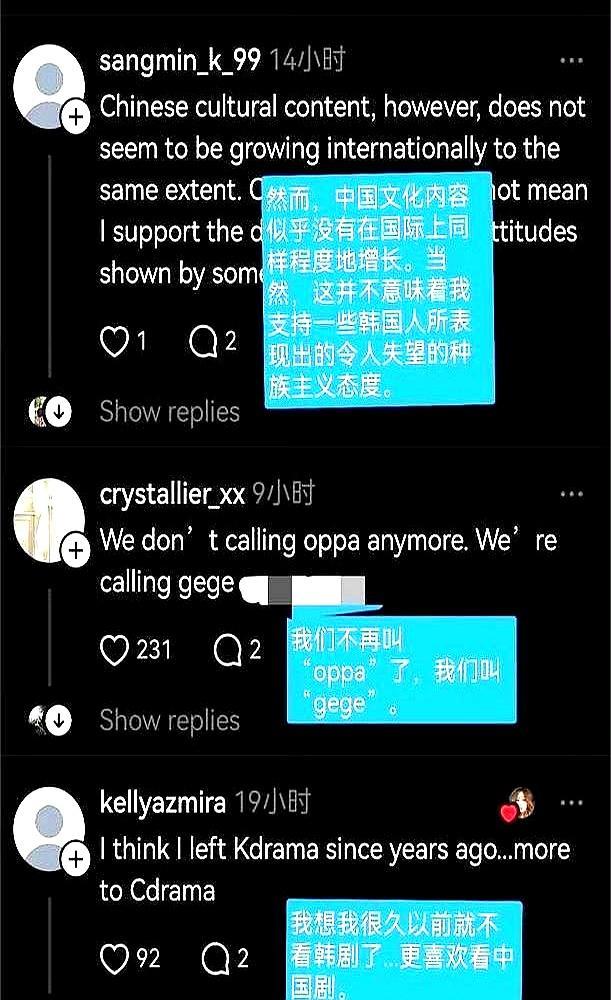Like crystallier_xx's post showing 231 likes
The width and height of the screenshot is (611, 1000).
click(x=115, y=651)
